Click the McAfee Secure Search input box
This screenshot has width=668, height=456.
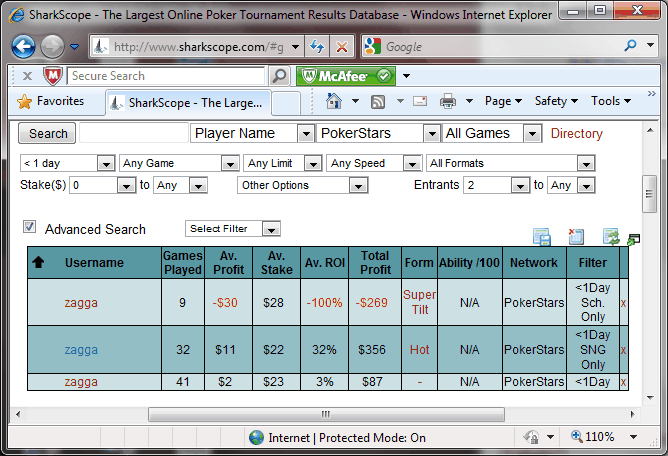pyautogui.click(x=166, y=76)
